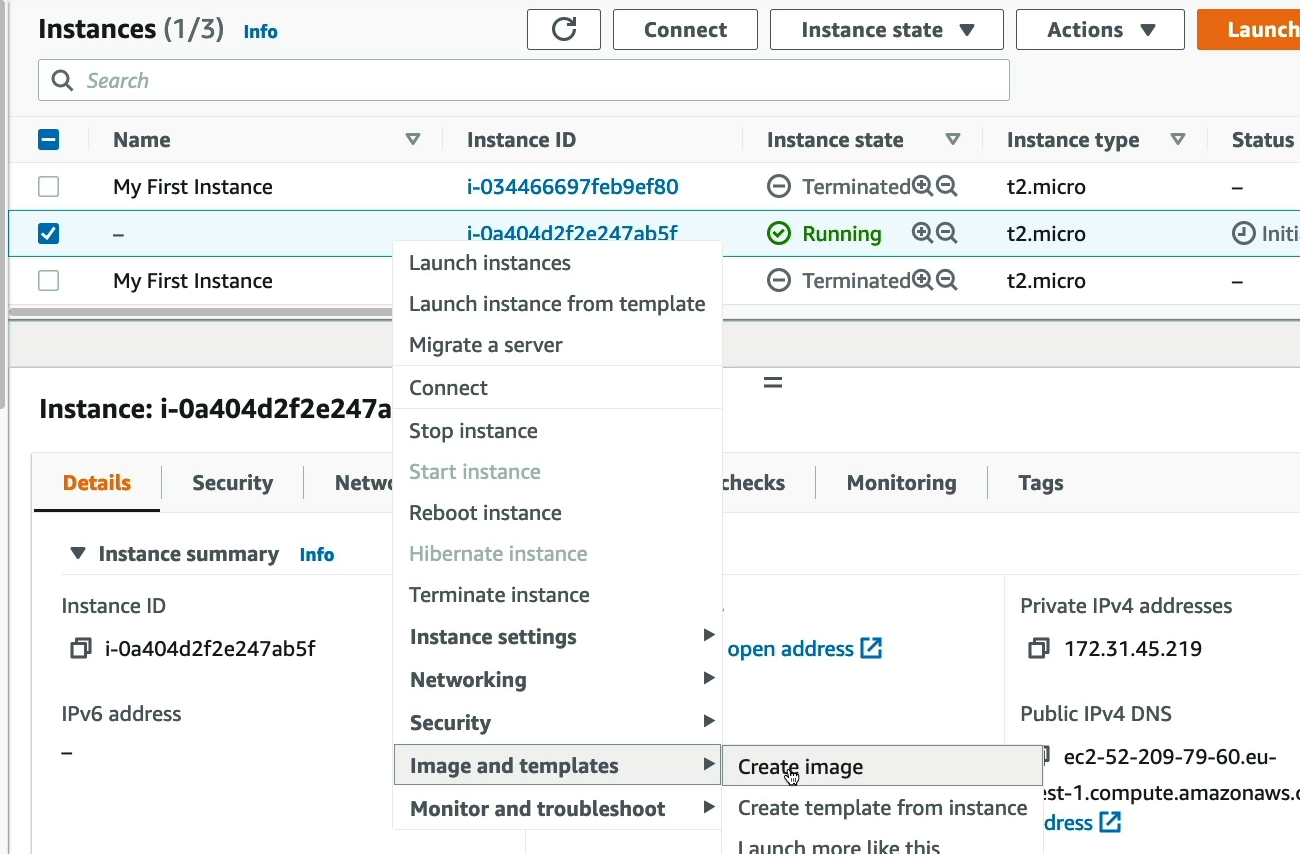Viewport: 1300px width, 854px height.
Task: Copy the private IPv4 address via copy icon
Action: (x=1039, y=649)
